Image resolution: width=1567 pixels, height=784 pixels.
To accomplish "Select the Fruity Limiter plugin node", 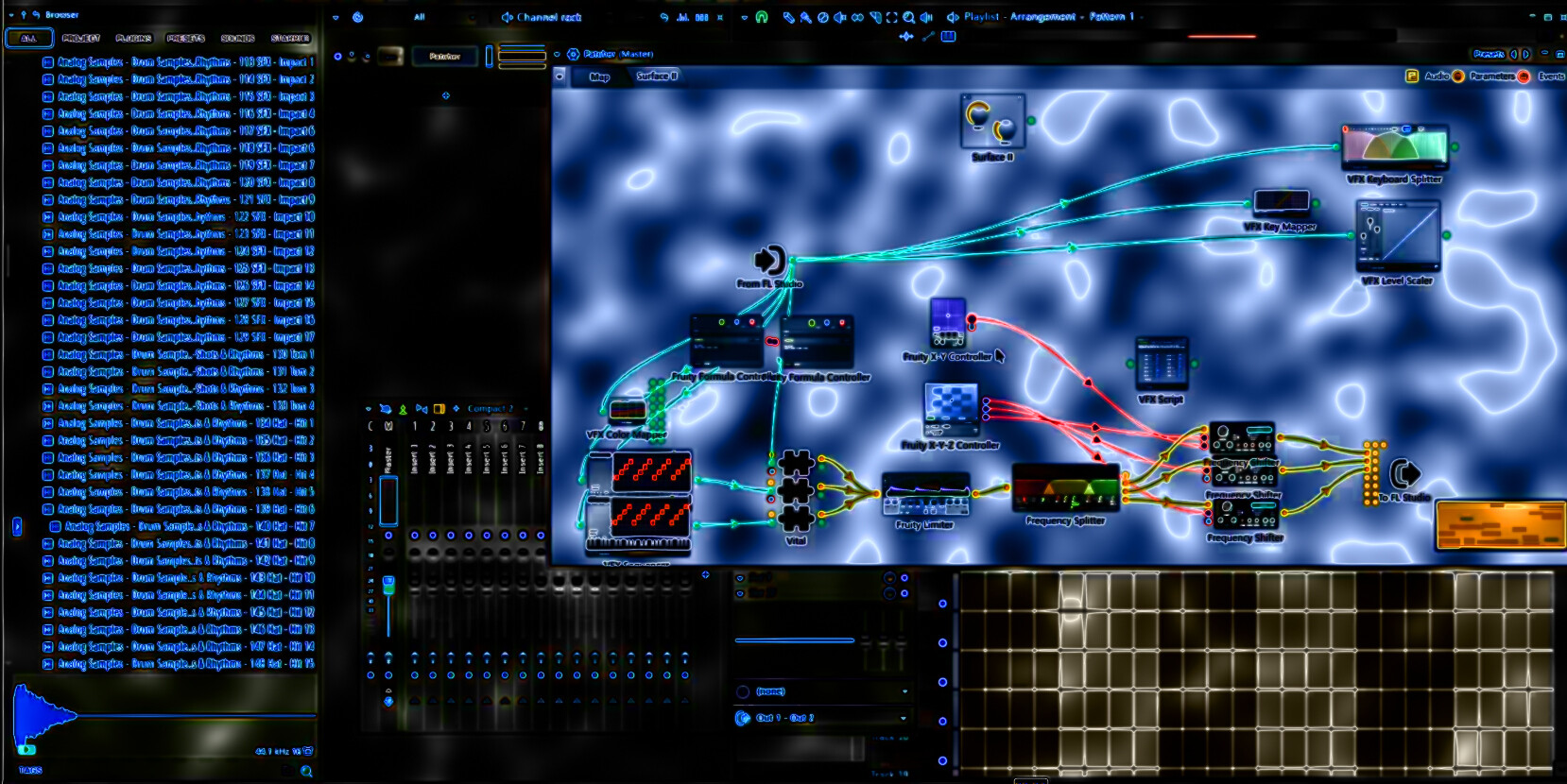I will click(926, 494).
